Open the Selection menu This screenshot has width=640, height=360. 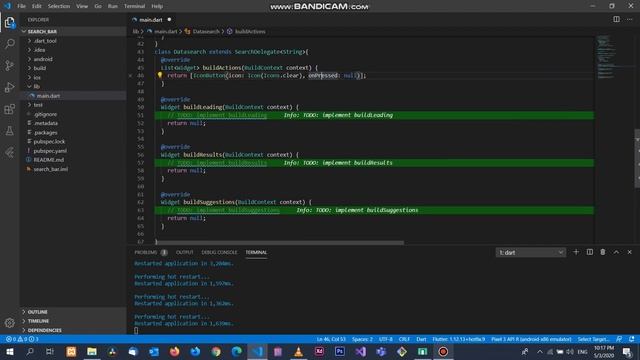coord(59,6)
